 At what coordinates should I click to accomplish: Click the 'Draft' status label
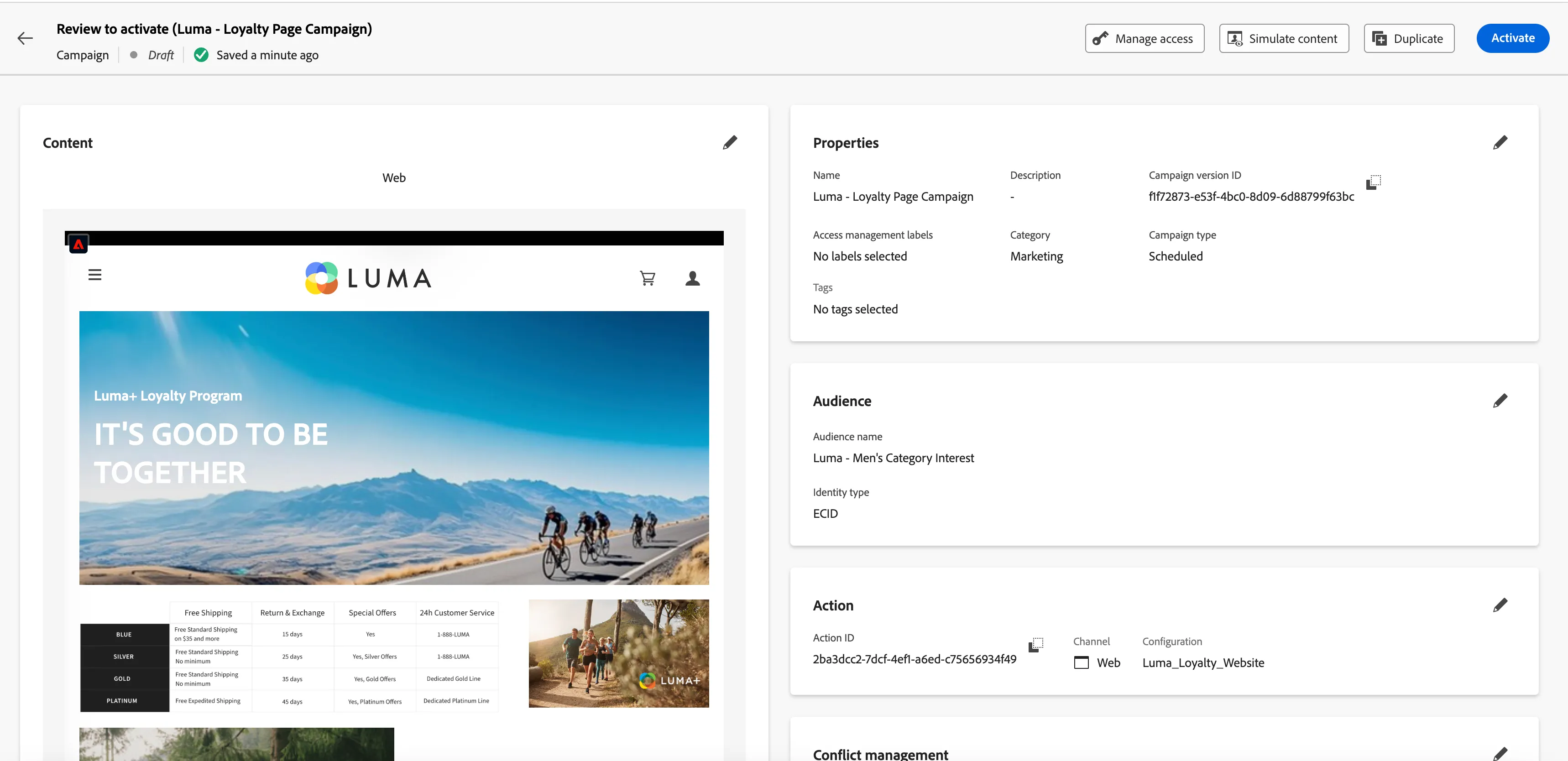click(161, 55)
